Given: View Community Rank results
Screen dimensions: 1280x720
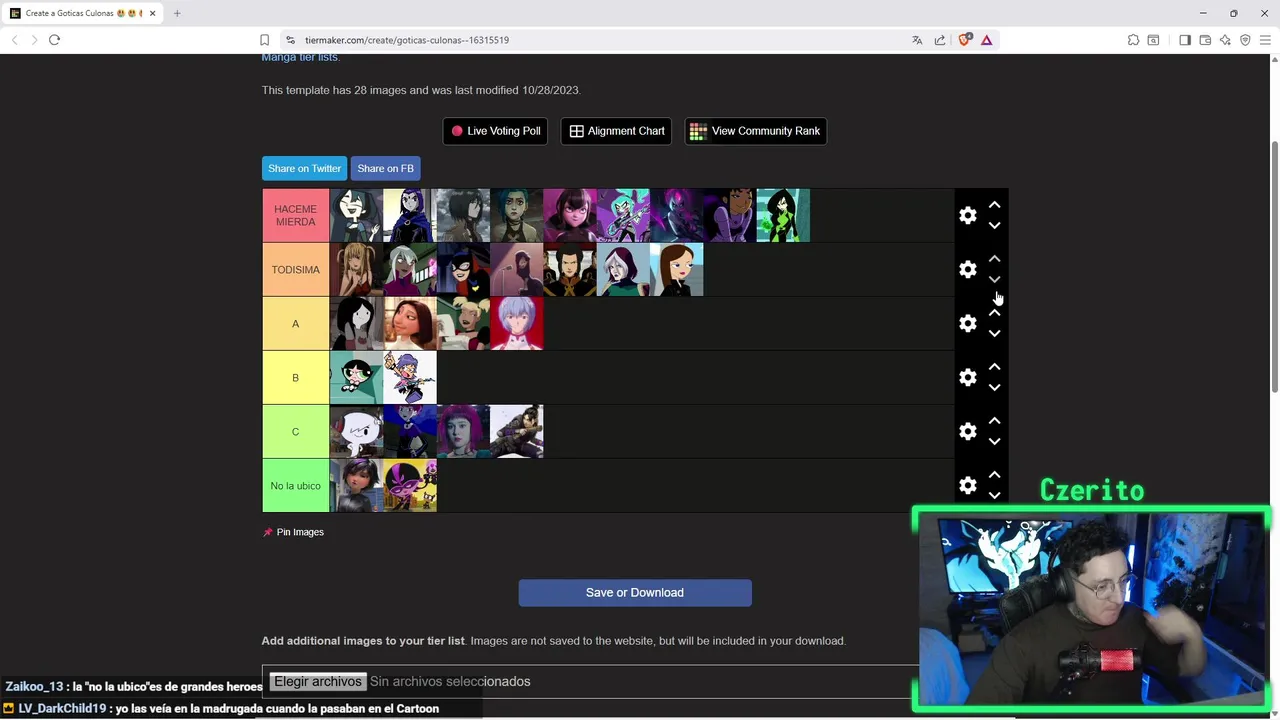Looking at the screenshot, I should click(x=755, y=131).
